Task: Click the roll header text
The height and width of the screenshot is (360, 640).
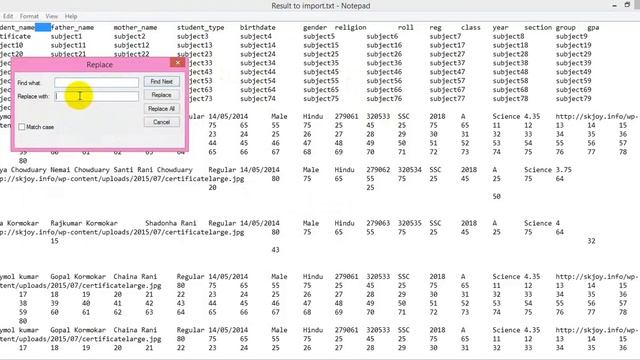Action: pyautogui.click(x=406, y=27)
